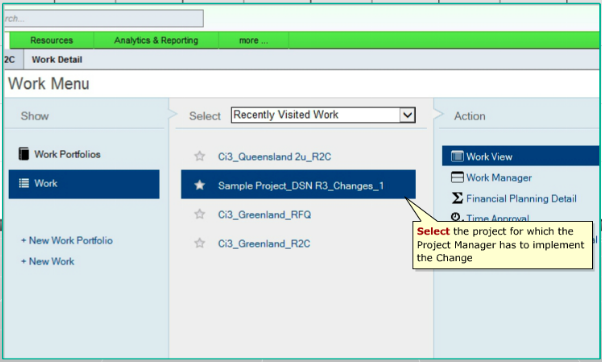
Task: Select Sample Project_DSN R3_Changes_1
Action: (298, 184)
